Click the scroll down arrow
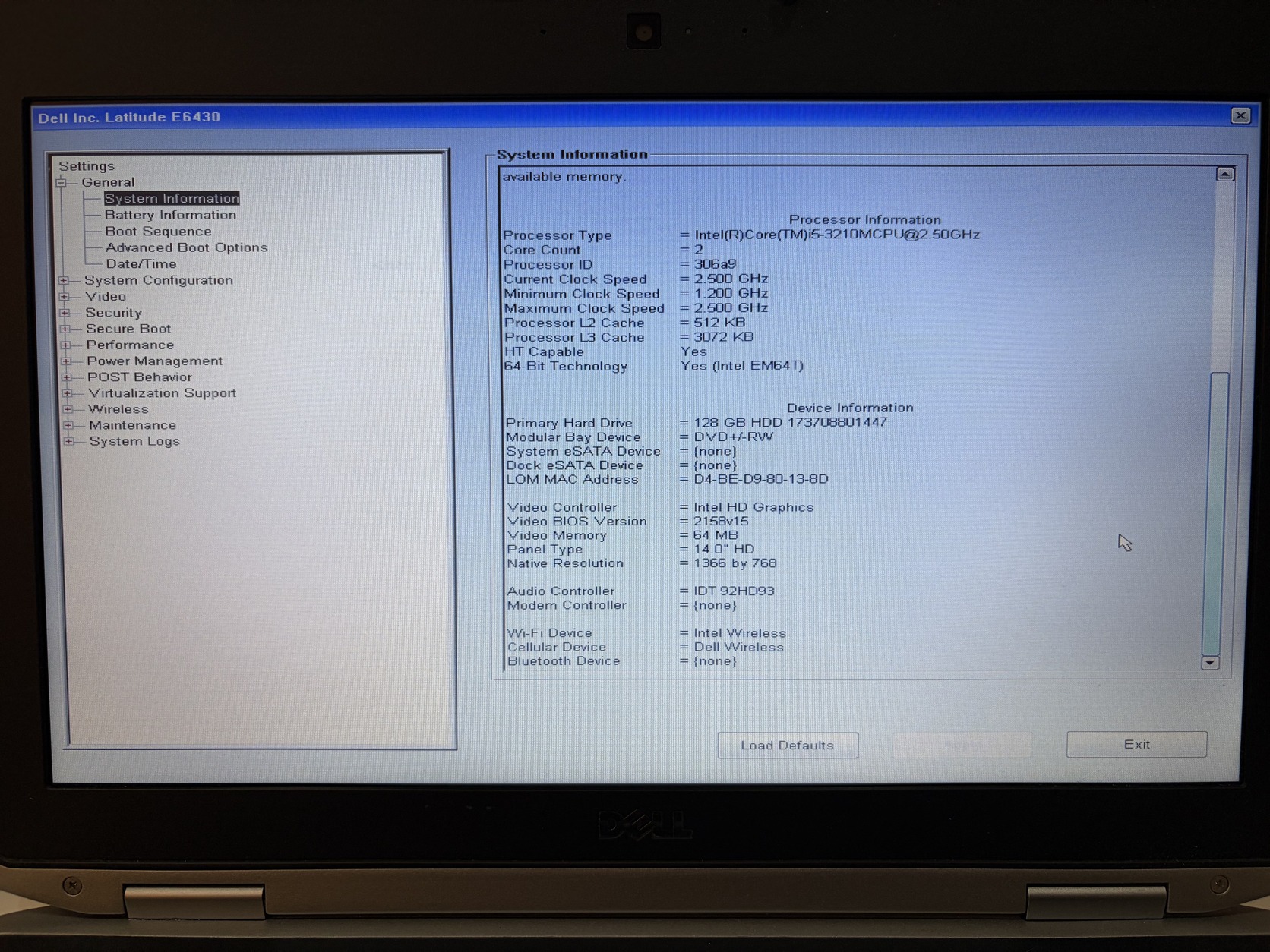Viewport: 1270px width, 952px height. pos(1210,663)
